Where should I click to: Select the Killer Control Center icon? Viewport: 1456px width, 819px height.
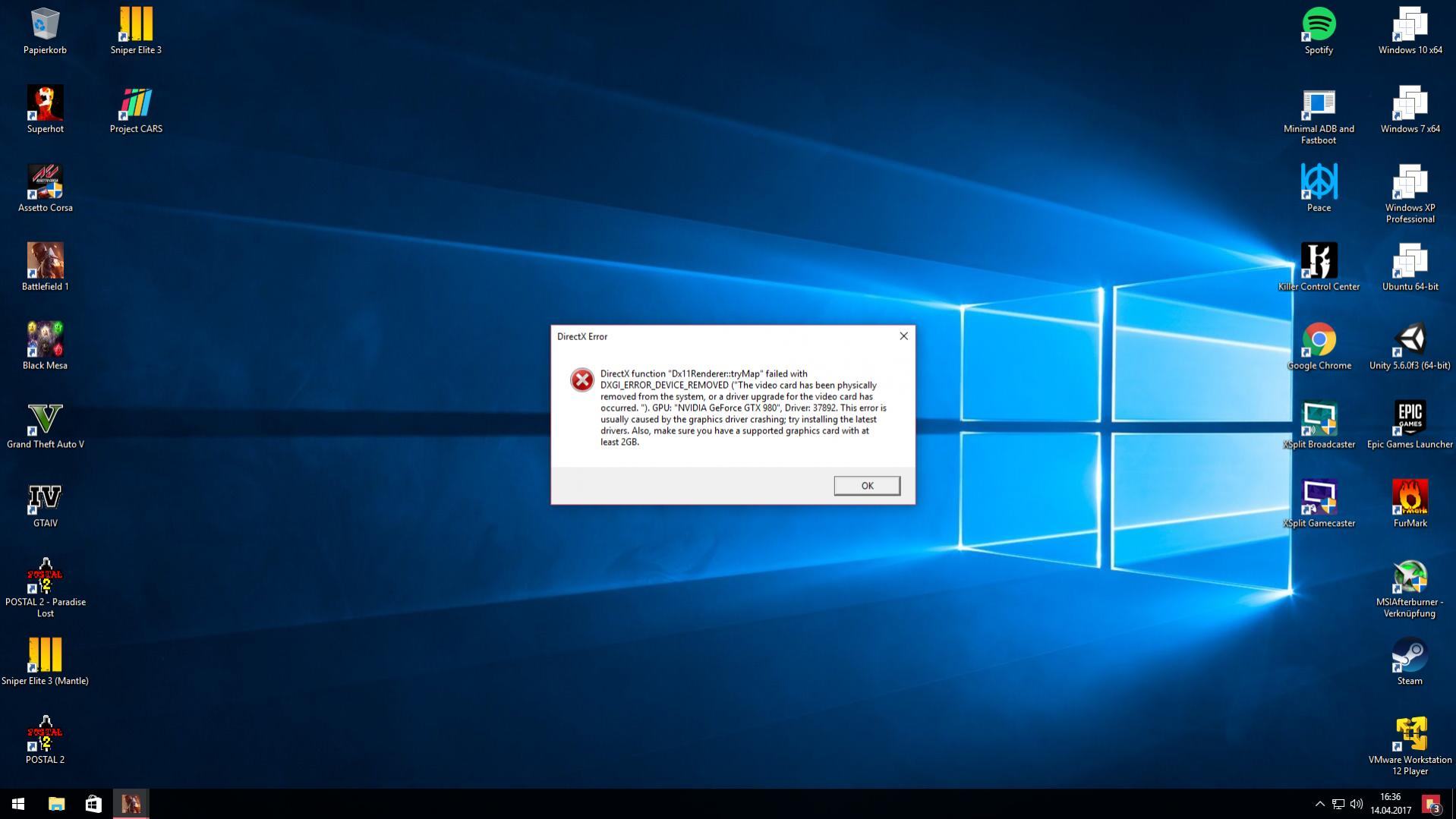(1319, 267)
